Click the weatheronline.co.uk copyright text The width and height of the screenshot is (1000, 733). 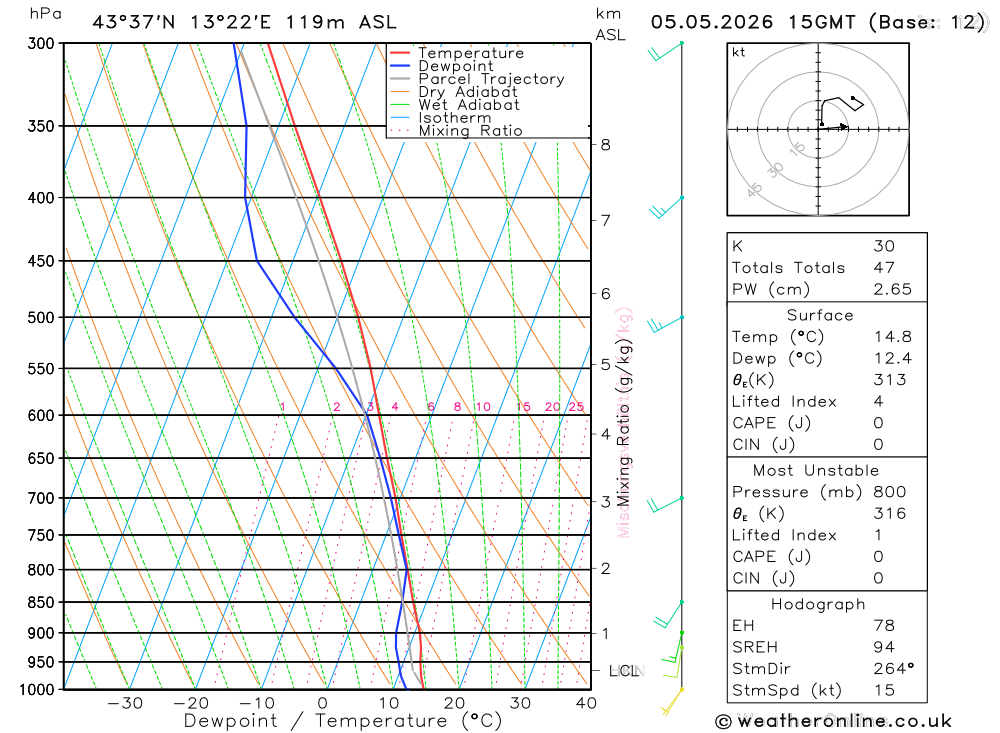[833, 721]
